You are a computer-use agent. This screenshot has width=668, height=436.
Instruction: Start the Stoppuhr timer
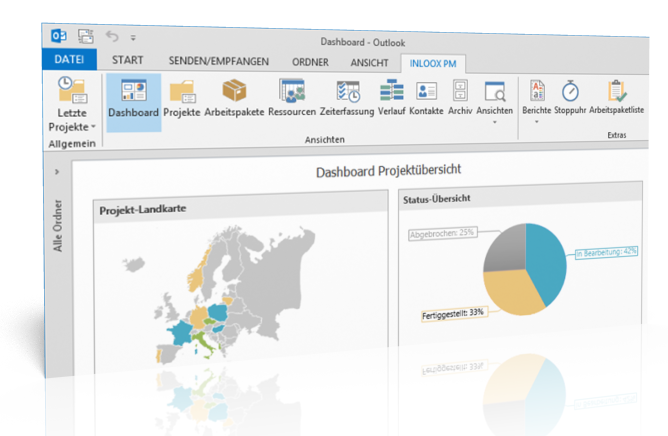point(570,98)
